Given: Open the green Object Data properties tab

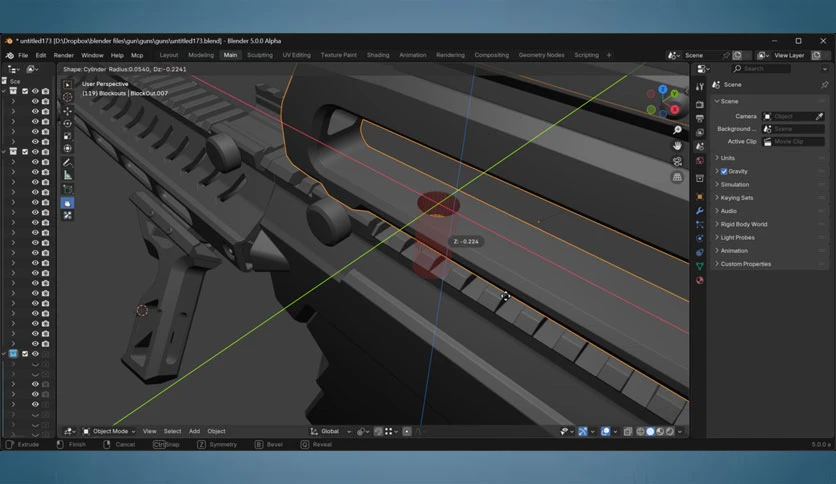Looking at the screenshot, I should (700, 266).
